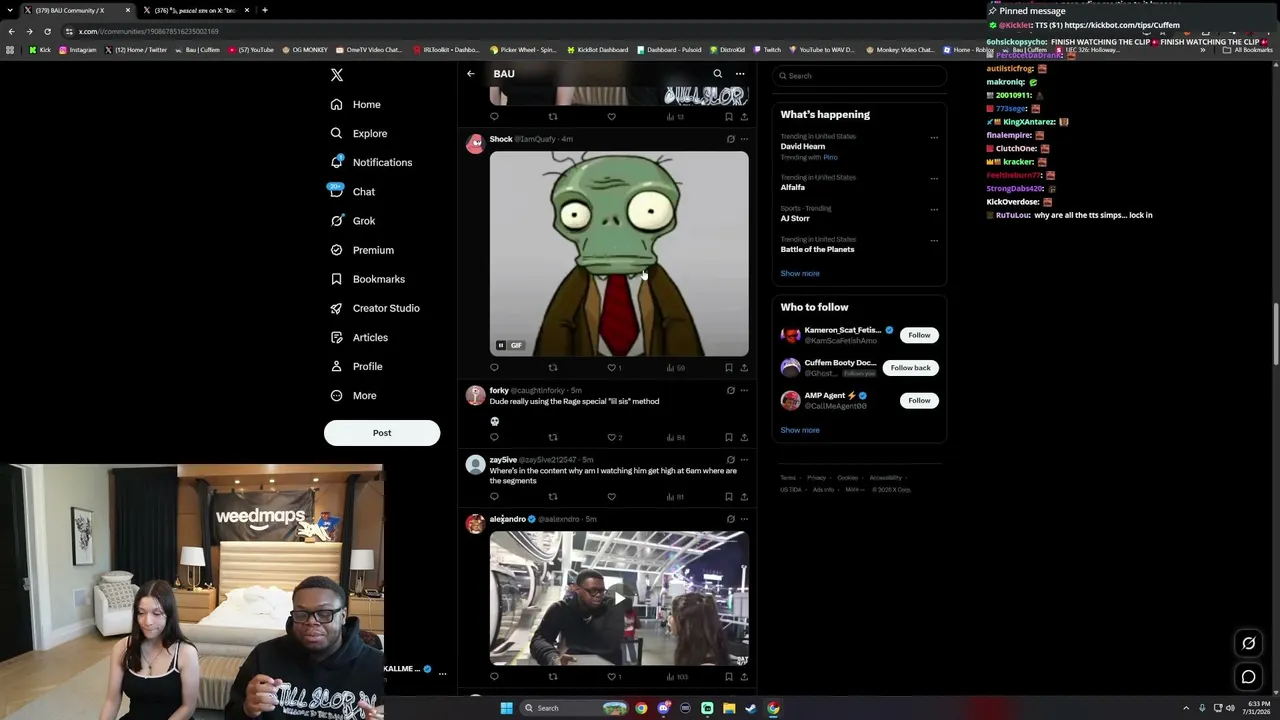Image resolution: width=1280 pixels, height=720 pixels.
Task: Like Shock's zombie GIF post
Action: click(x=612, y=367)
